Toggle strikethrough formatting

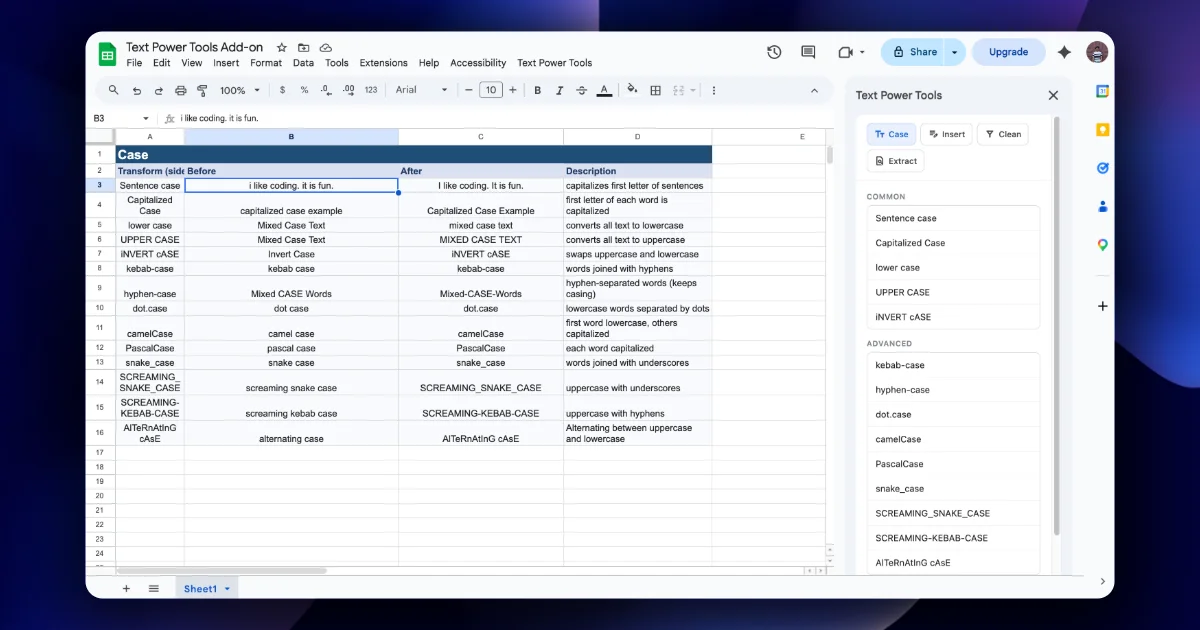point(581,90)
